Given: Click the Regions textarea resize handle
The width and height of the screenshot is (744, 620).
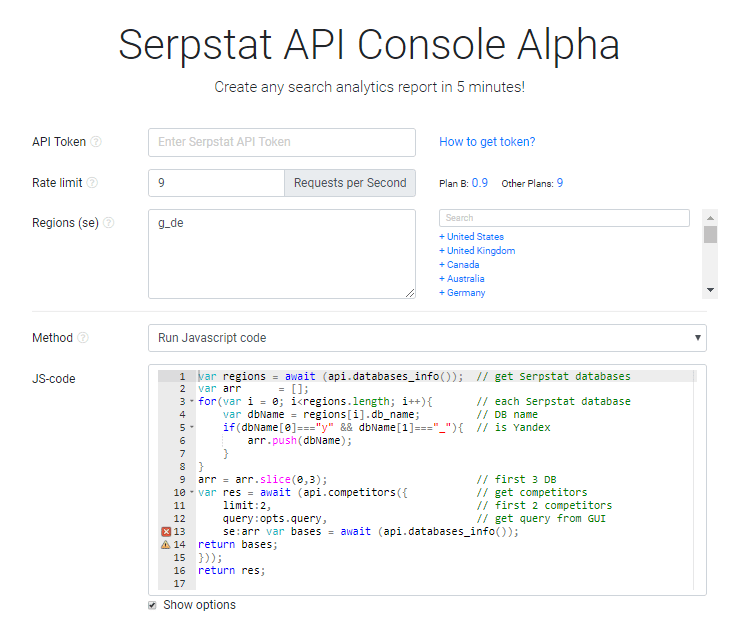Looking at the screenshot, I should (410, 293).
